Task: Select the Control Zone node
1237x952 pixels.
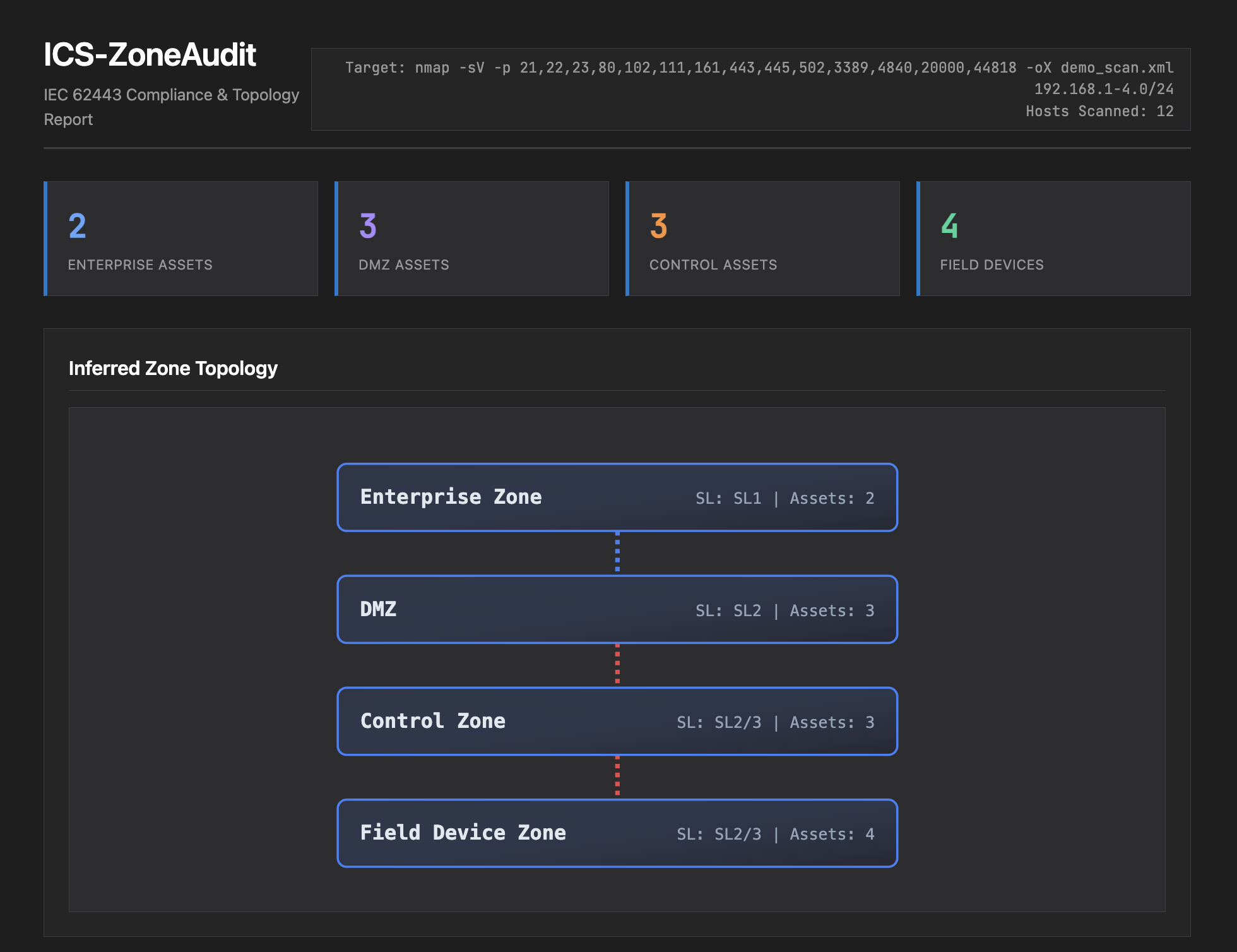Action: [x=617, y=721]
